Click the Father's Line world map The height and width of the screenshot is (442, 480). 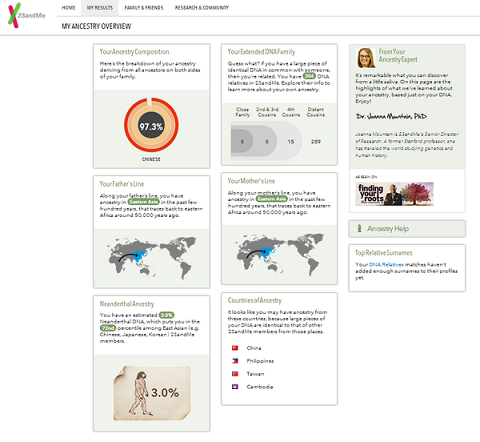click(152, 258)
